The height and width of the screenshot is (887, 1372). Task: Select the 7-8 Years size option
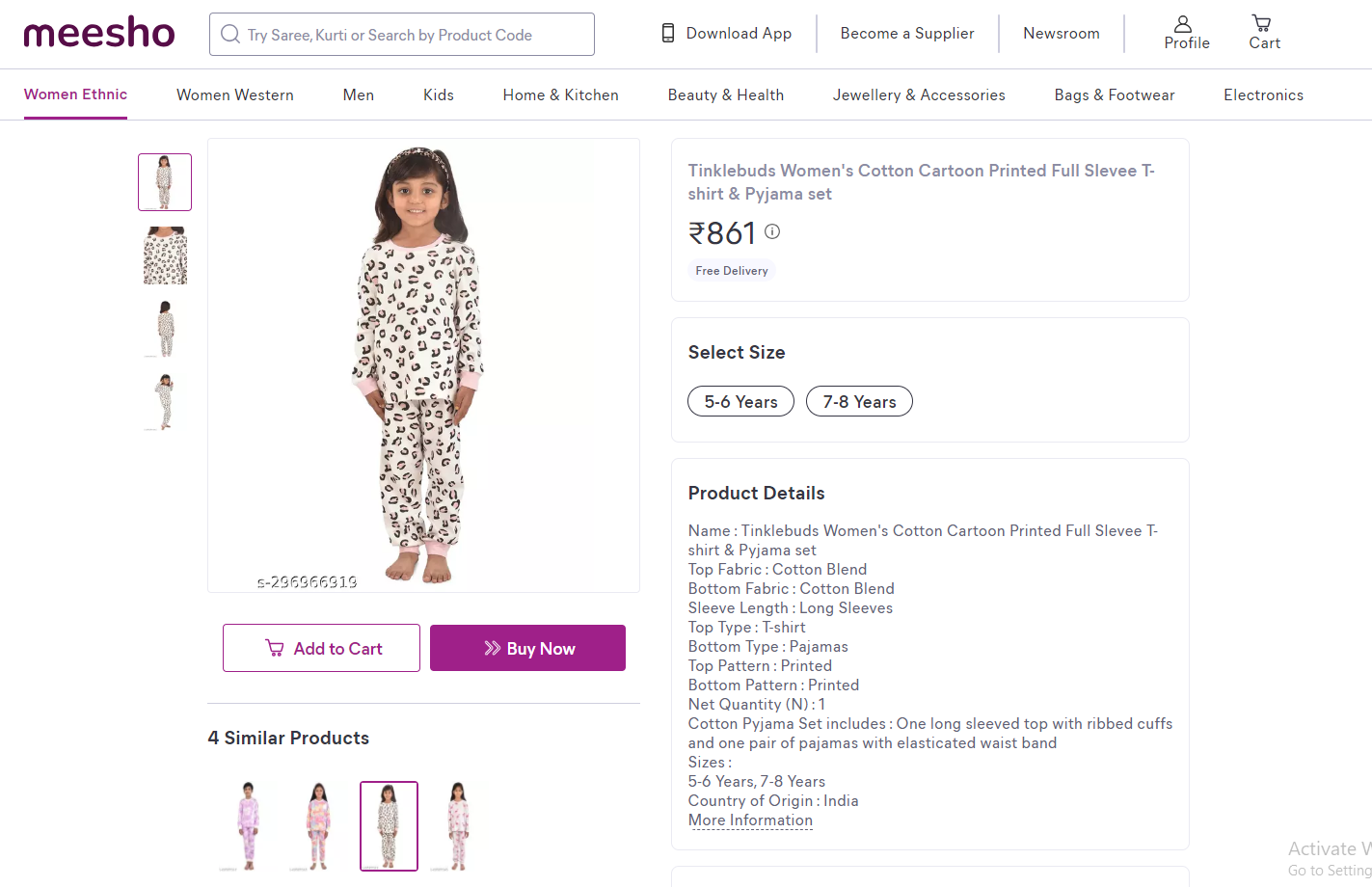tap(859, 401)
